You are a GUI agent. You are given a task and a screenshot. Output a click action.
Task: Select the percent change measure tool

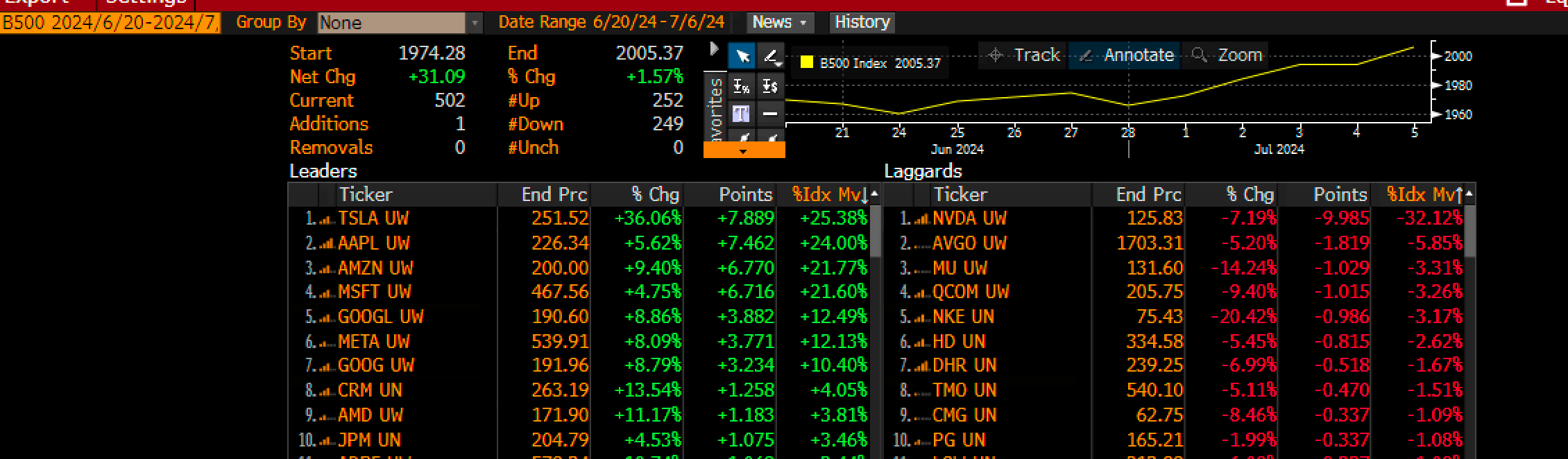[742, 87]
